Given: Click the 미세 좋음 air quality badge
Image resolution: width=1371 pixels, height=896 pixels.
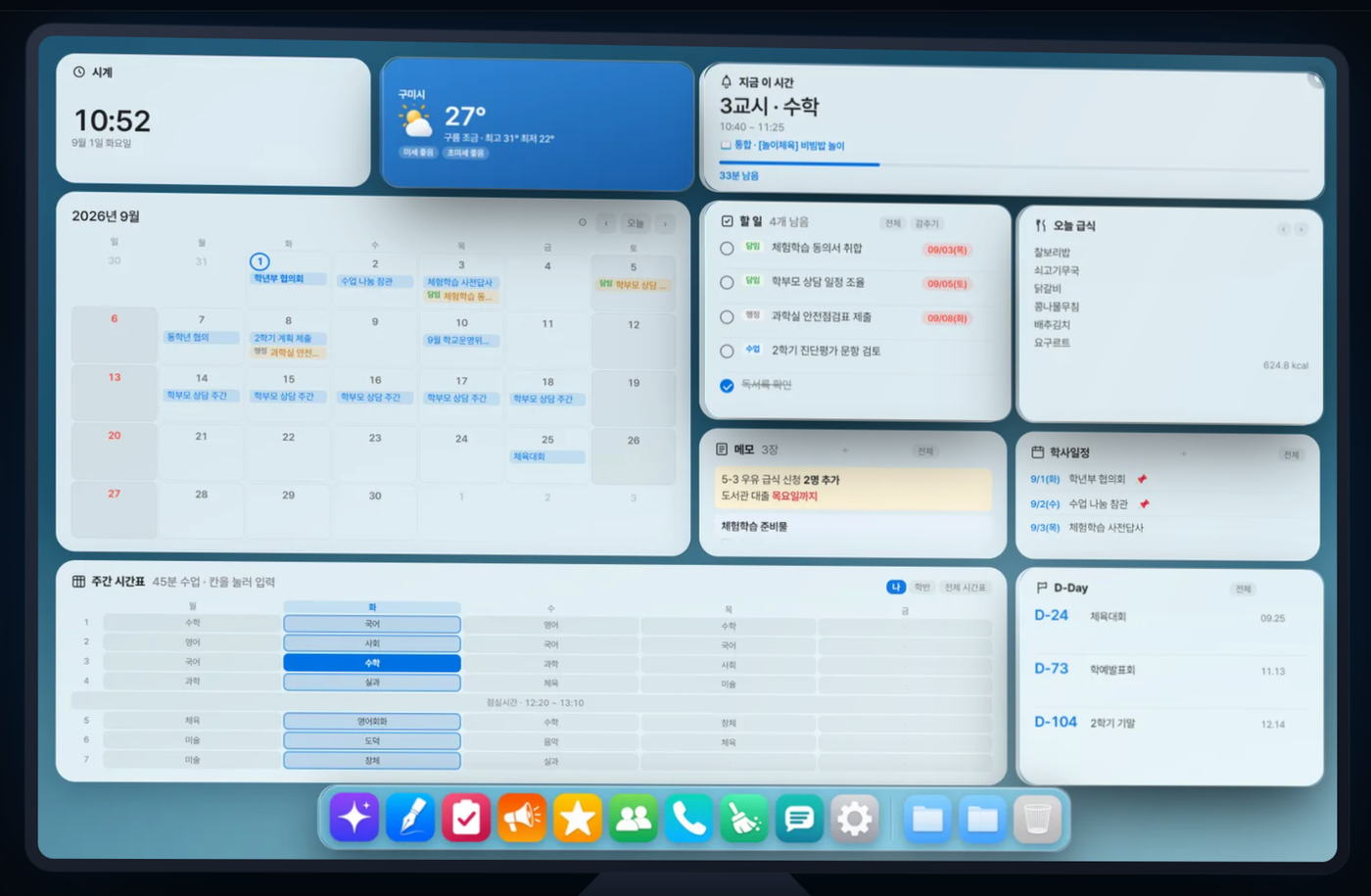Looking at the screenshot, I should pos(418,152).
